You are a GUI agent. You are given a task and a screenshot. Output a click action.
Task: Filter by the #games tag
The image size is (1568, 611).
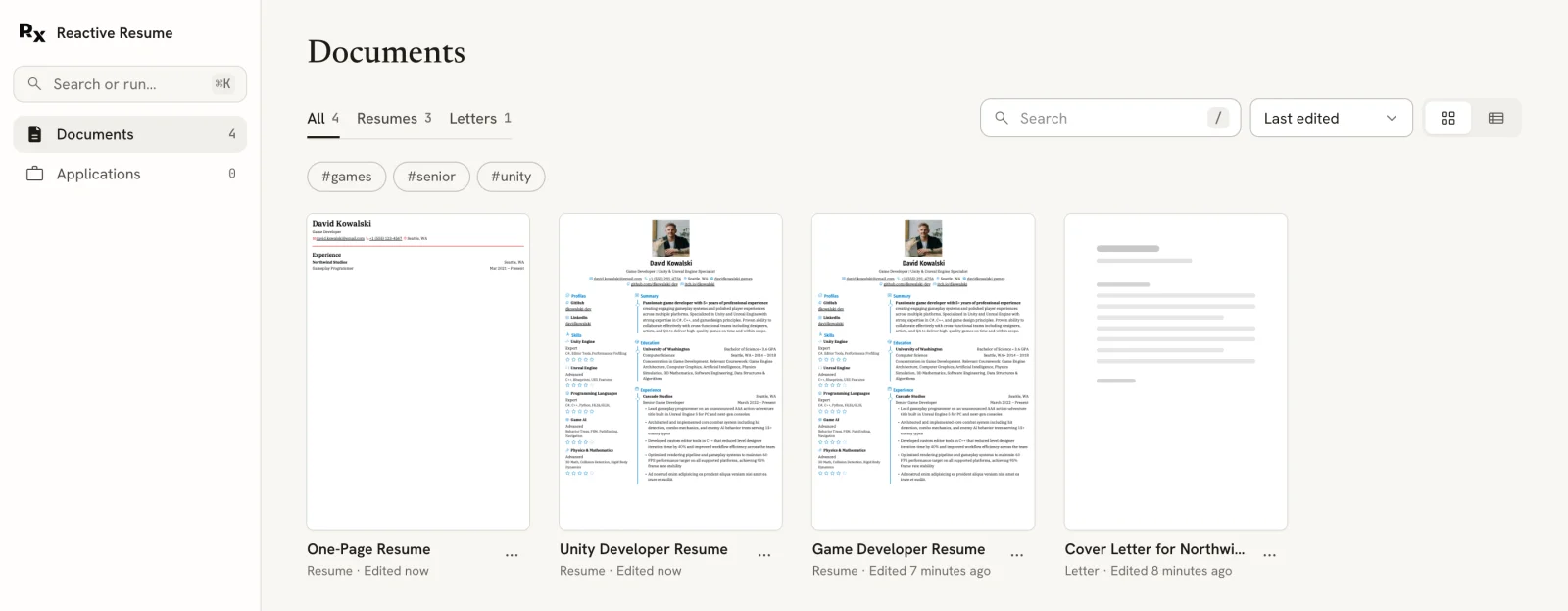tap(346, 177)
